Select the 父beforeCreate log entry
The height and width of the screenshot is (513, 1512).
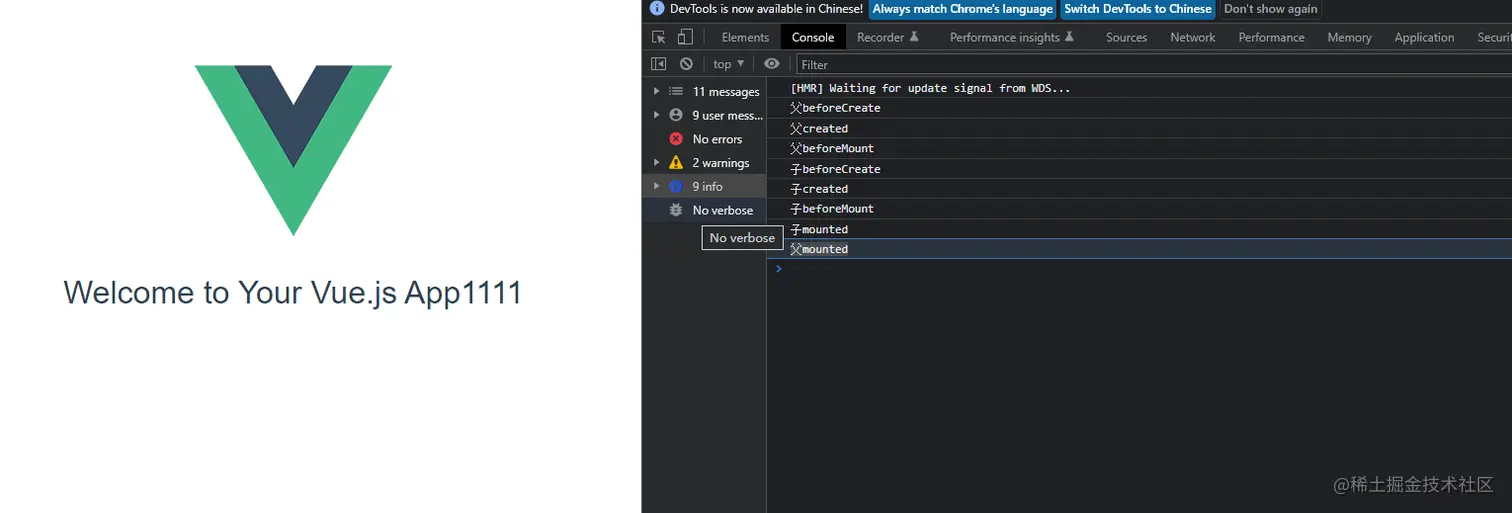click(x=1139, y=108)
